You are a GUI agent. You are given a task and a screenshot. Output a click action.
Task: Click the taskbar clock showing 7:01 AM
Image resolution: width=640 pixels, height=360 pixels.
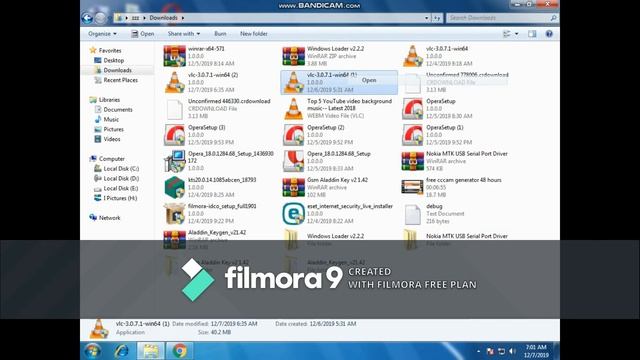[x=536, y=351]
